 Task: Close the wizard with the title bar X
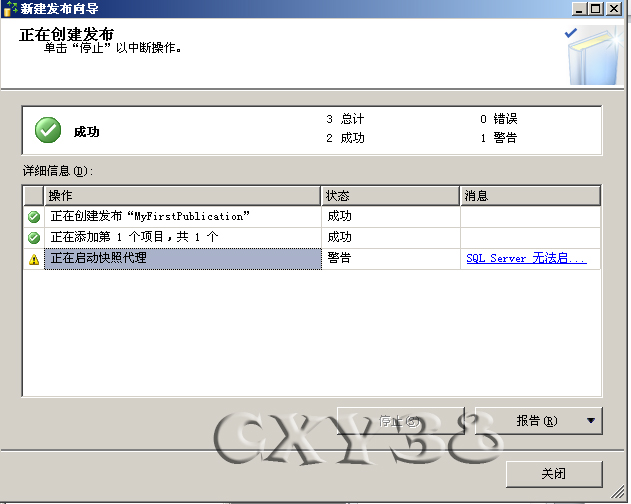pos(618,8)
